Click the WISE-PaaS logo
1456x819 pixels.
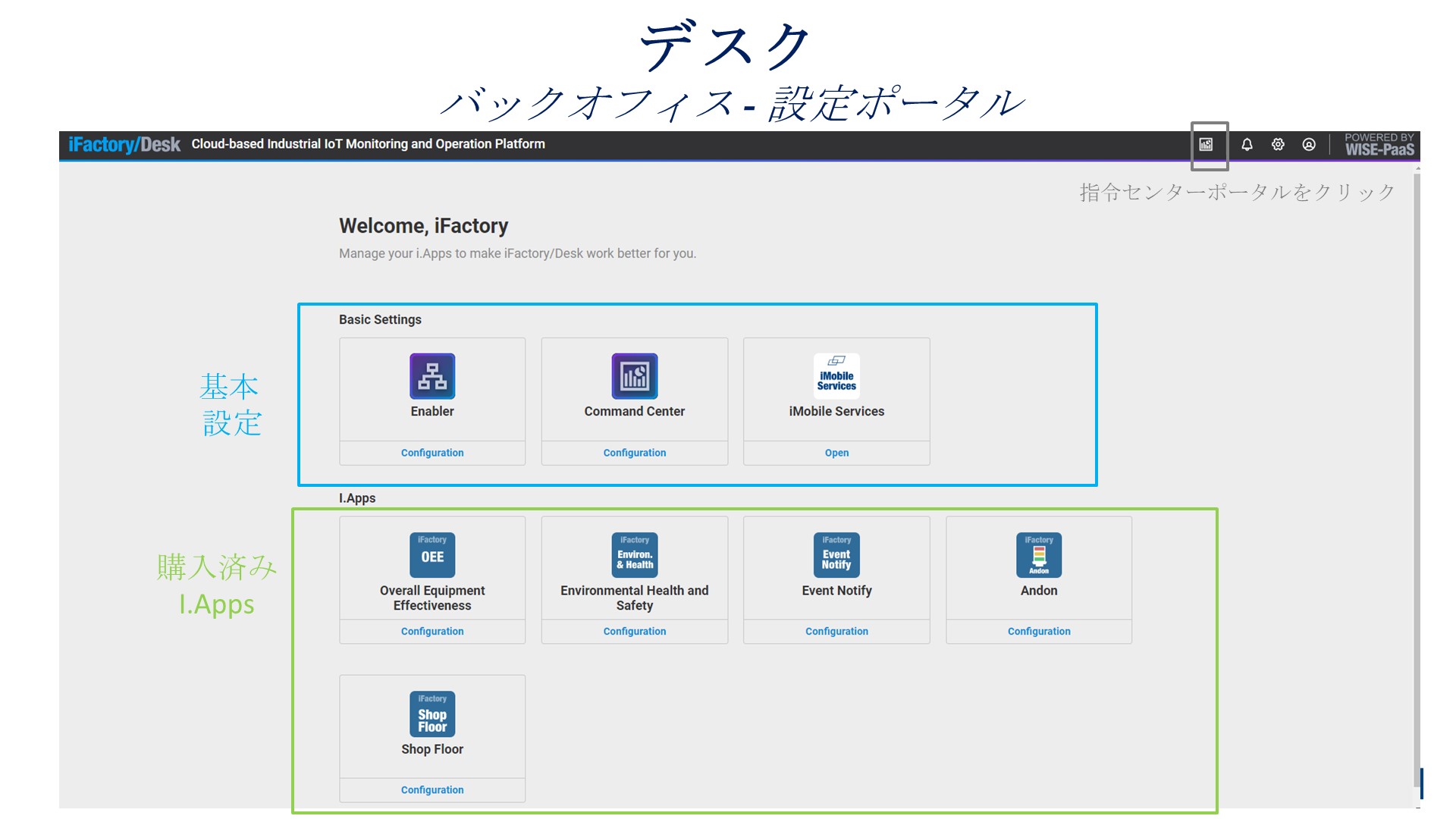[1379, 144]
